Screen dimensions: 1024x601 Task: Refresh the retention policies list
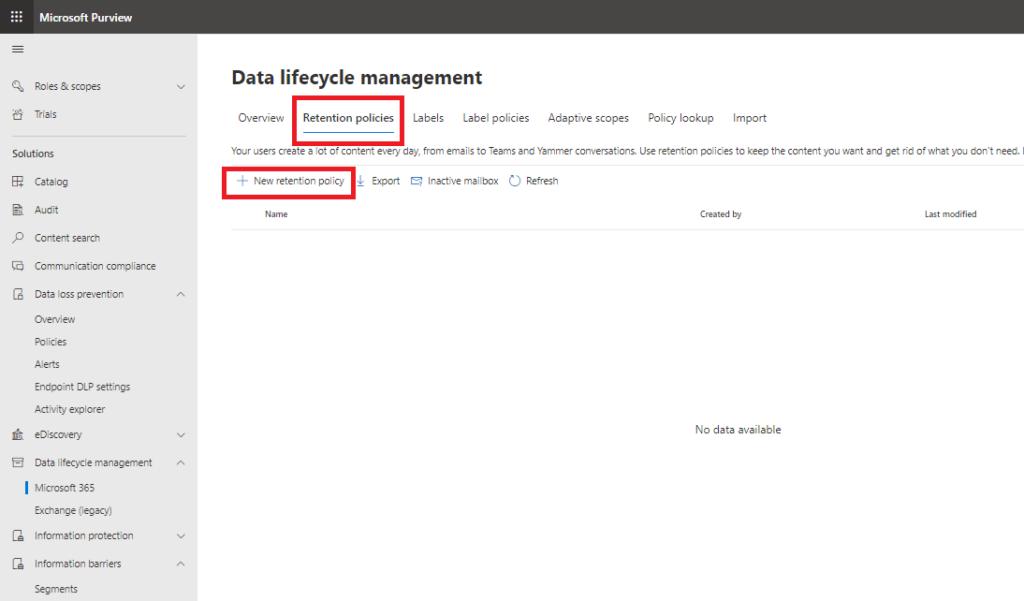click(x=534, y=180)
